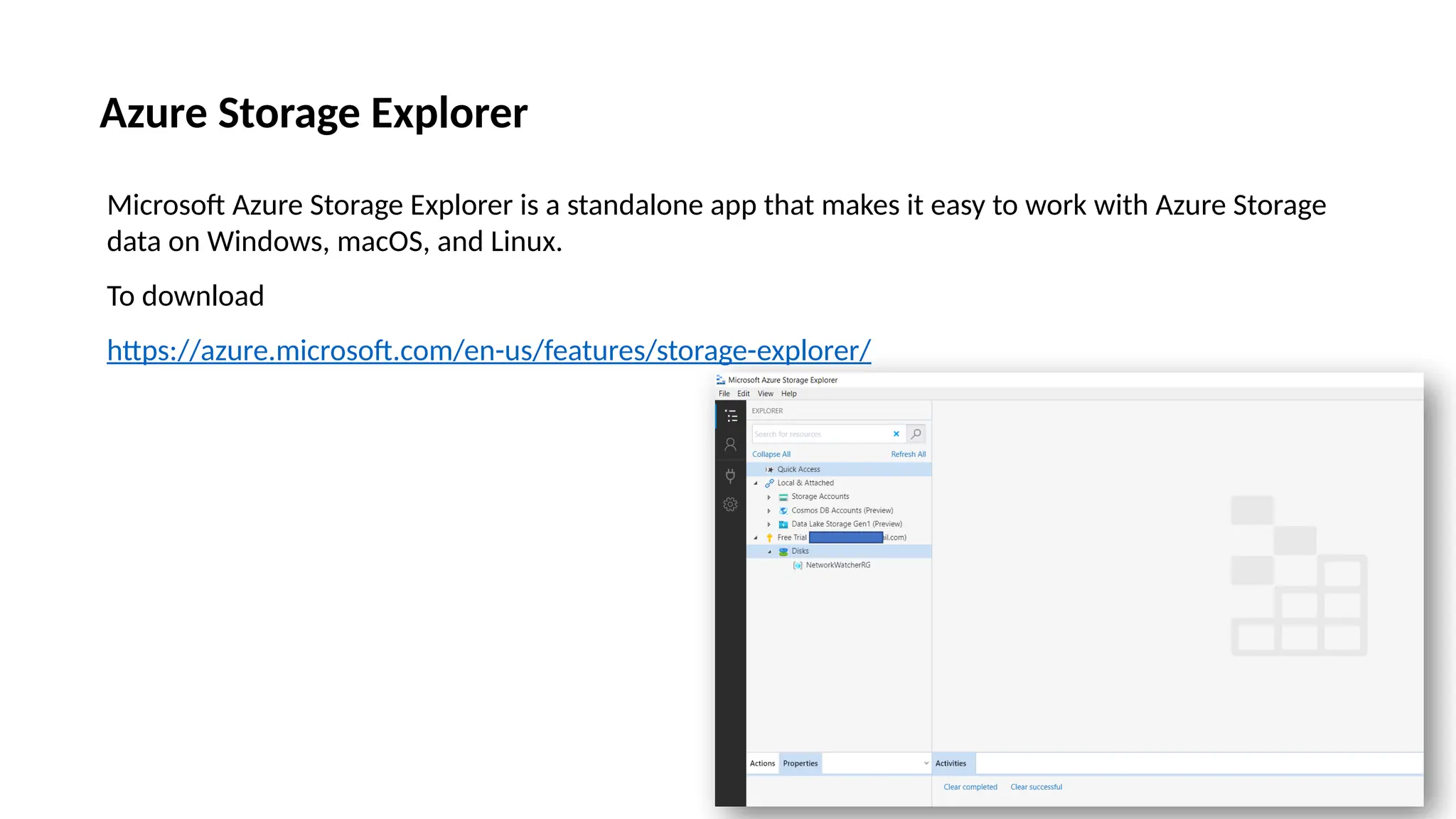The width and height of the screenshot is (1456, 819).
Task: Expand the Cosmos DB Accounts node
Action: point(769,510)
